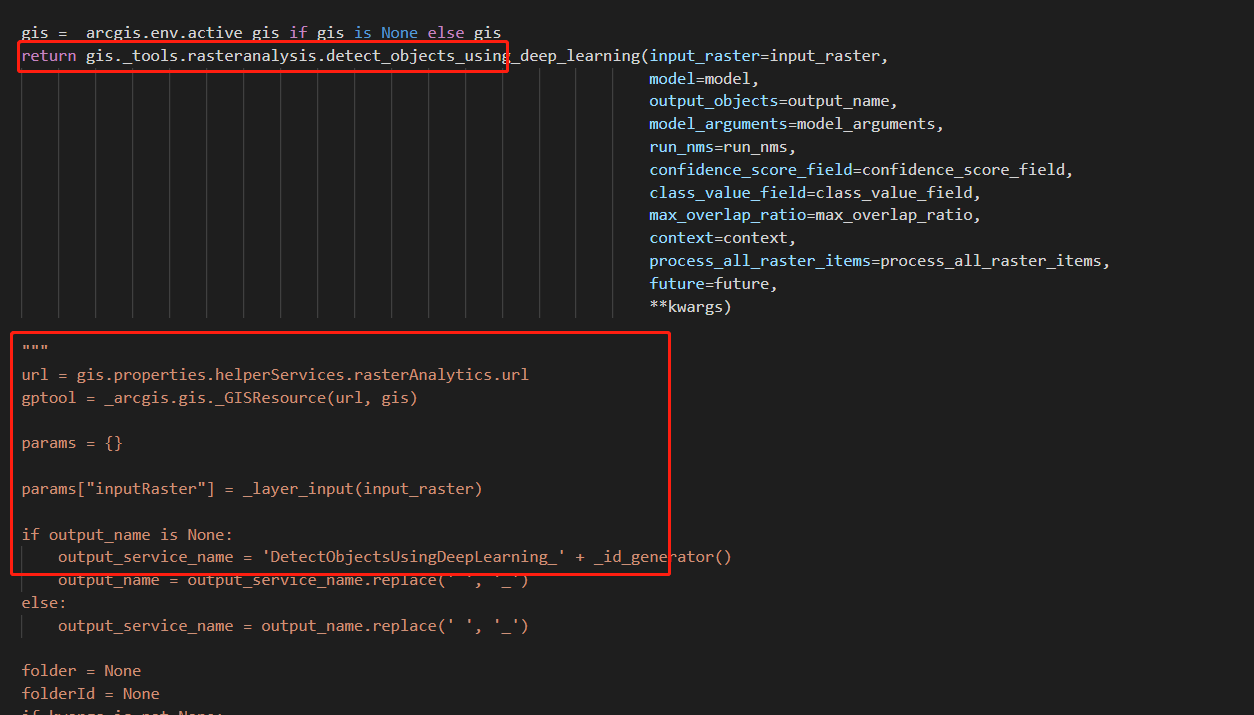Click the rasterAnalytics.url assignment line
This screenshot has height=715, width=1254.
pos(275,374)
